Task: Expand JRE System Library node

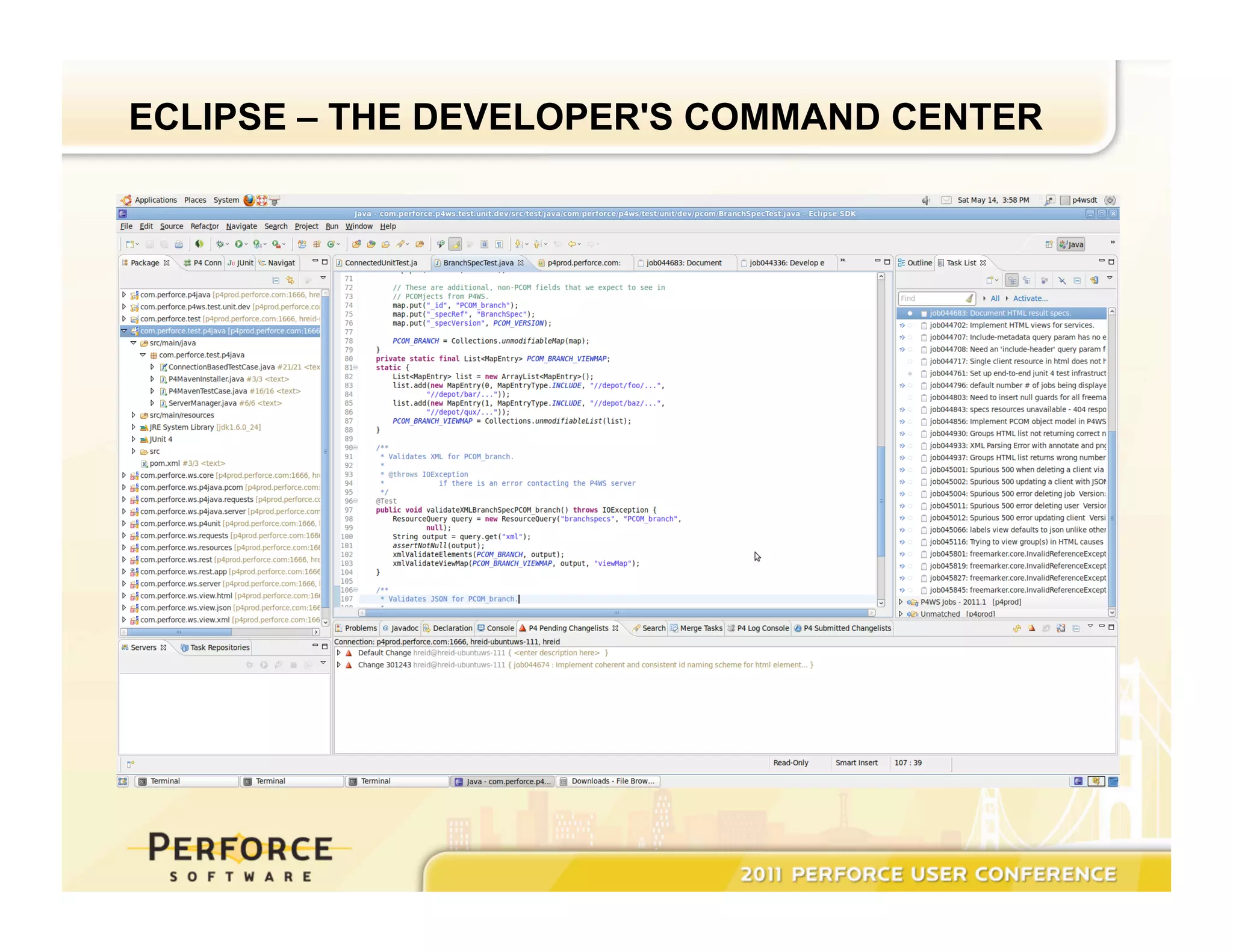Action: coord(133,427)
